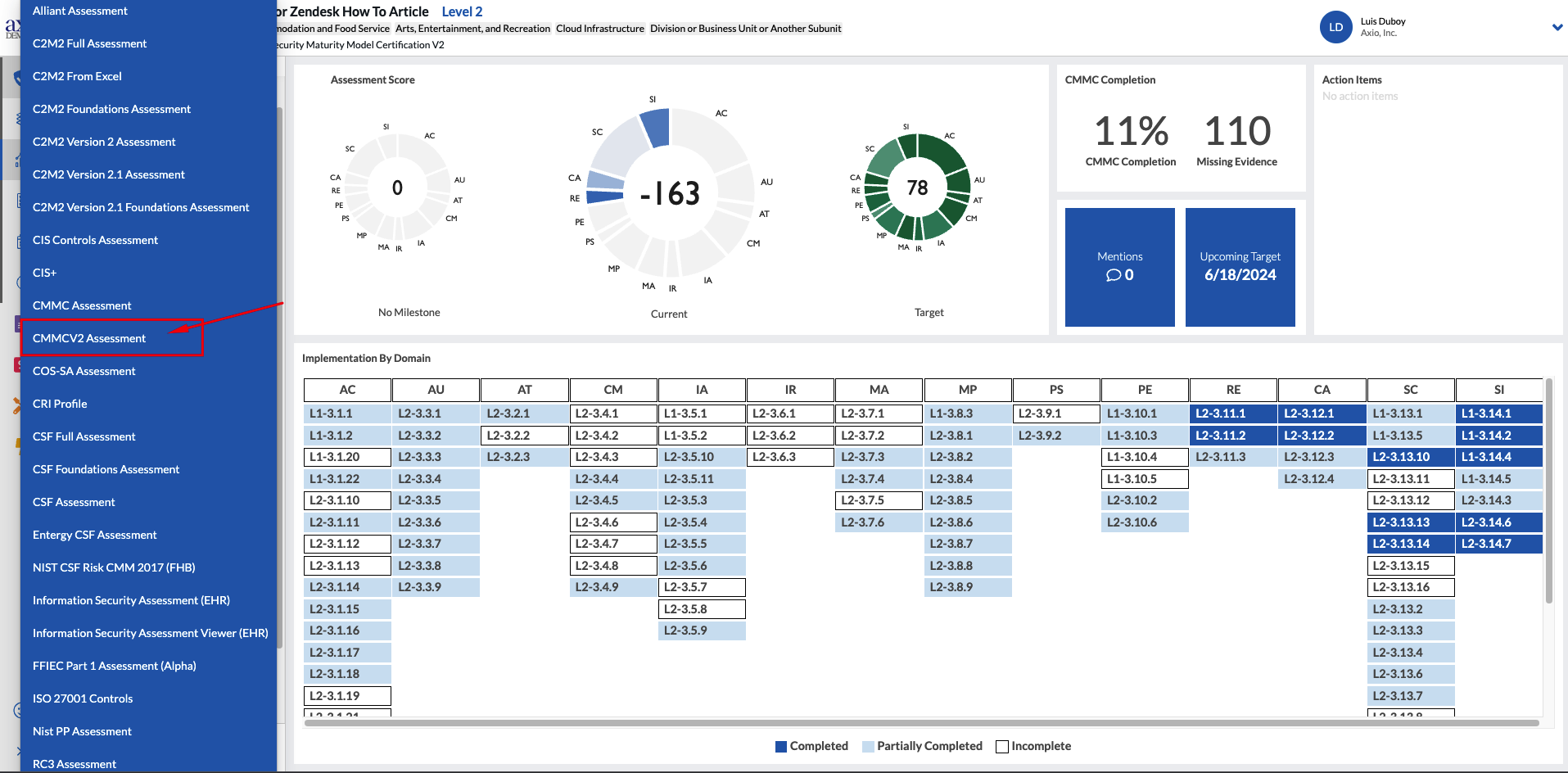Viewport: 1568px width, 773px height.
Task: Open C2M2 Full Assessment from the menu
Action: [89, 43]
